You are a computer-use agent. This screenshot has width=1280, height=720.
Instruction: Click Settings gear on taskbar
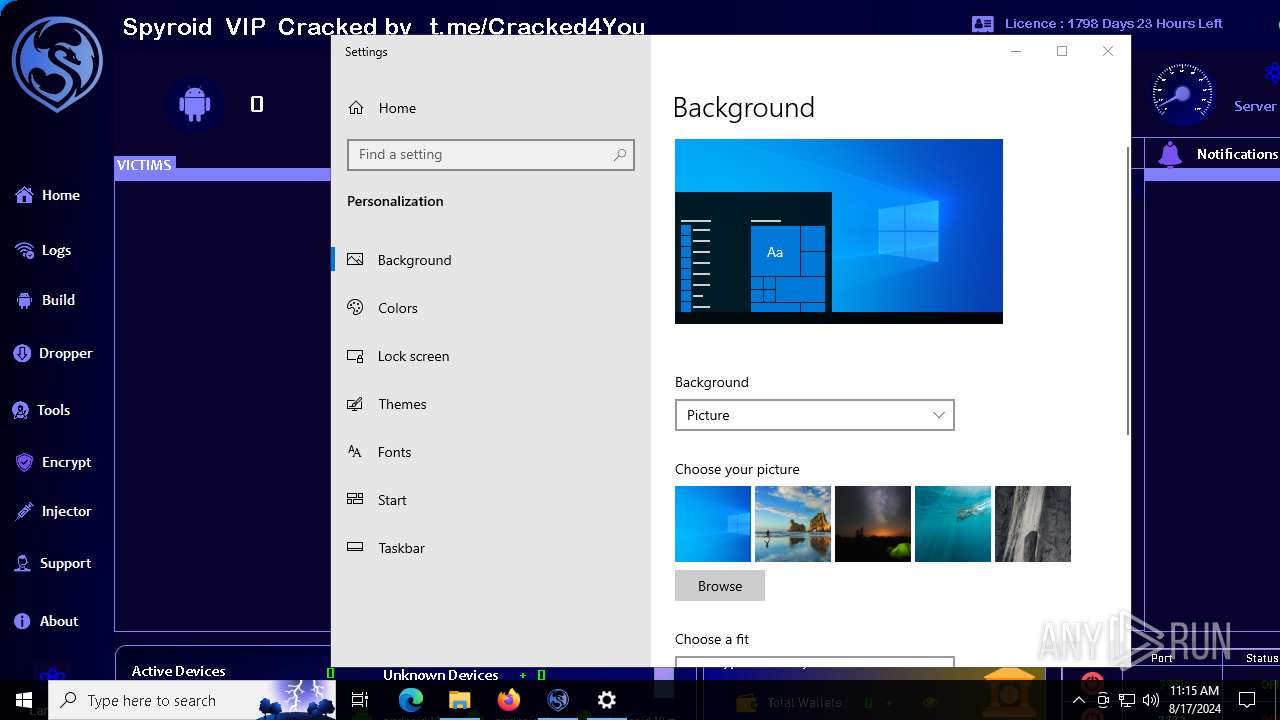(x=607, y=700)
